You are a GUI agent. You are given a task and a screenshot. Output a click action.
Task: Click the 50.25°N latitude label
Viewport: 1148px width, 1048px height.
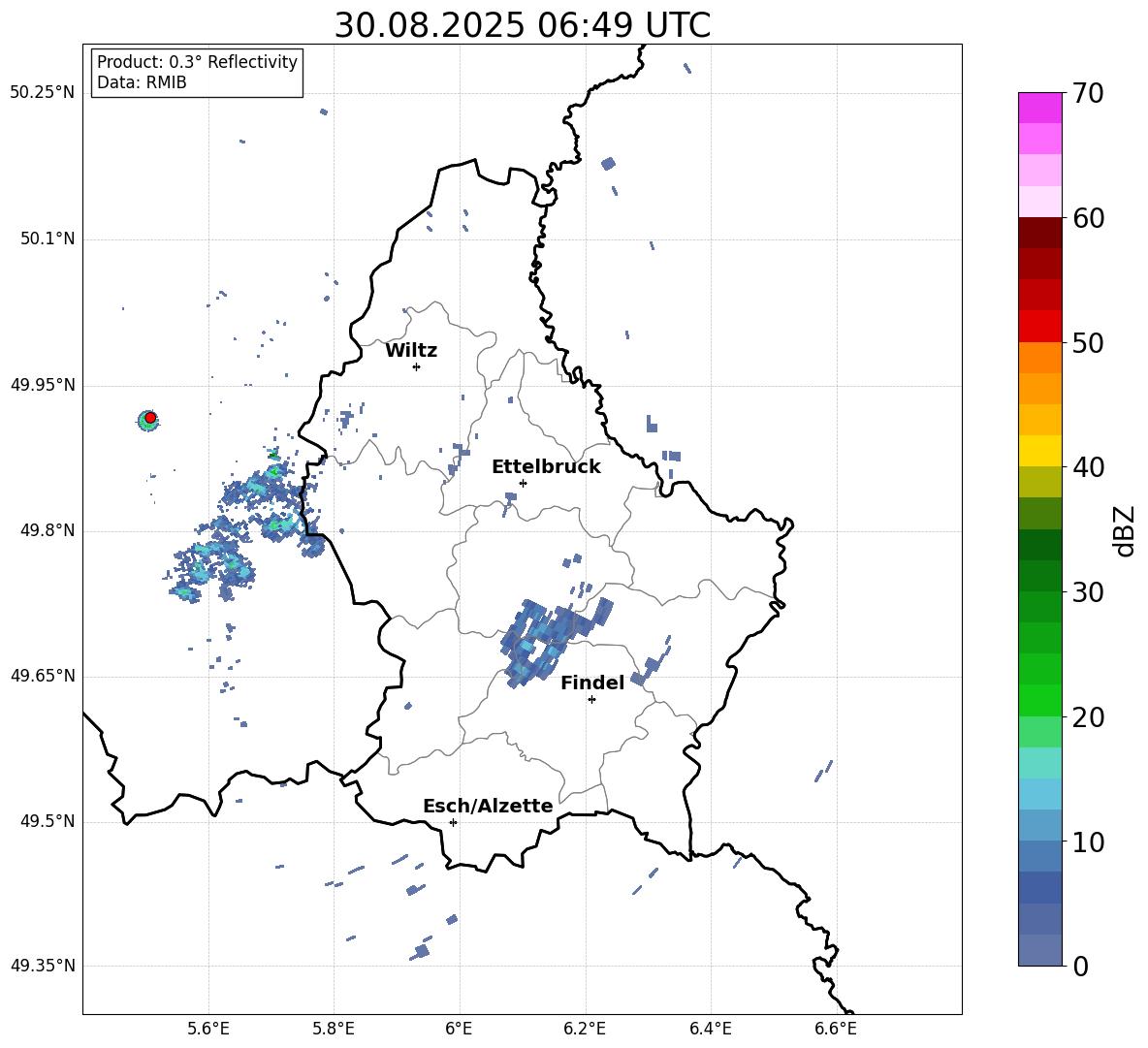point(43,93)
